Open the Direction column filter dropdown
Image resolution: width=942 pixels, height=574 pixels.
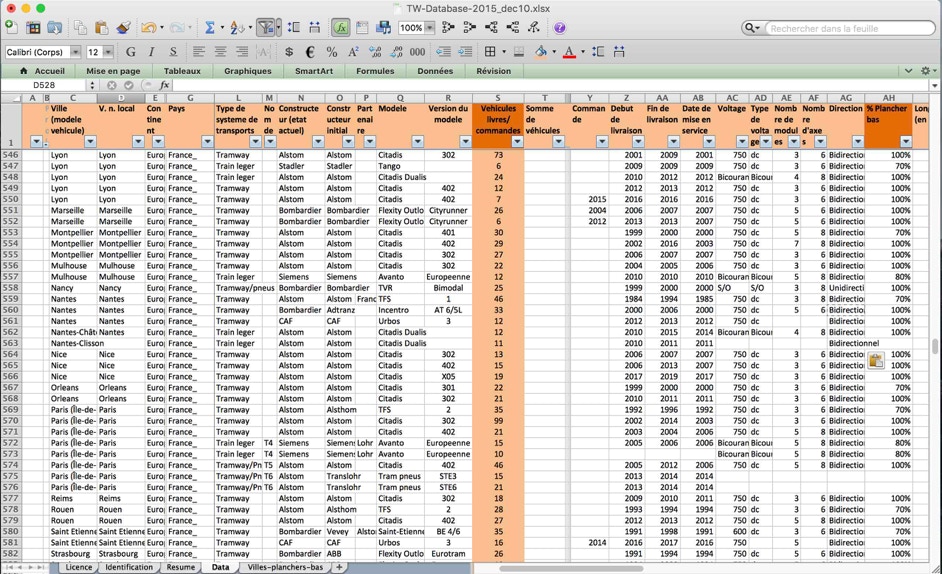click(x=858, y=142)
